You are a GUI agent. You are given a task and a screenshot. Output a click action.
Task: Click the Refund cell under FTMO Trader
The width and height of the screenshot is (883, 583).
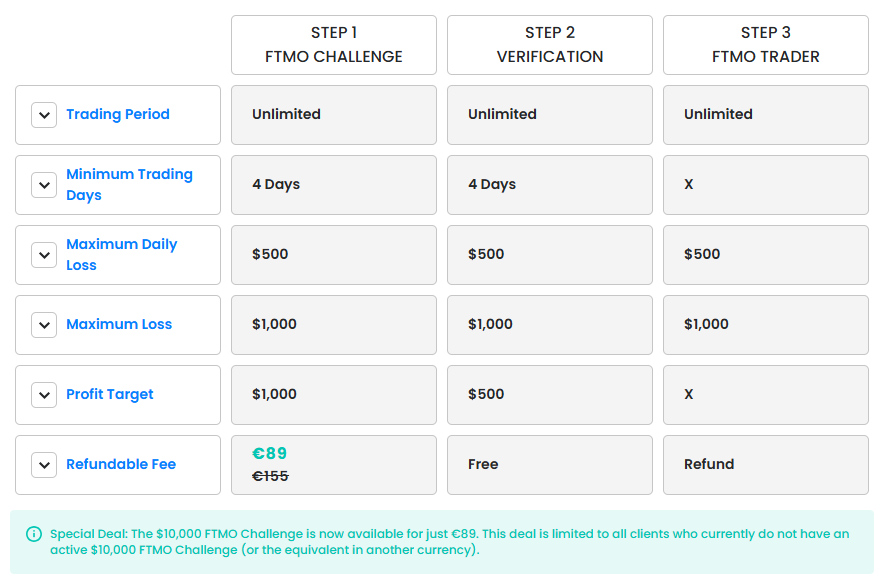(x=709, y=465)
